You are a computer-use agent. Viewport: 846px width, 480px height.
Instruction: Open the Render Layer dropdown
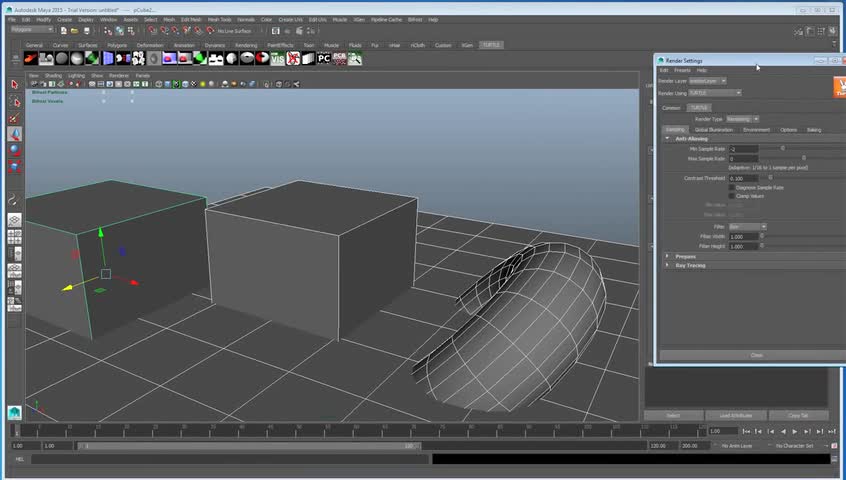coord(708,81)
